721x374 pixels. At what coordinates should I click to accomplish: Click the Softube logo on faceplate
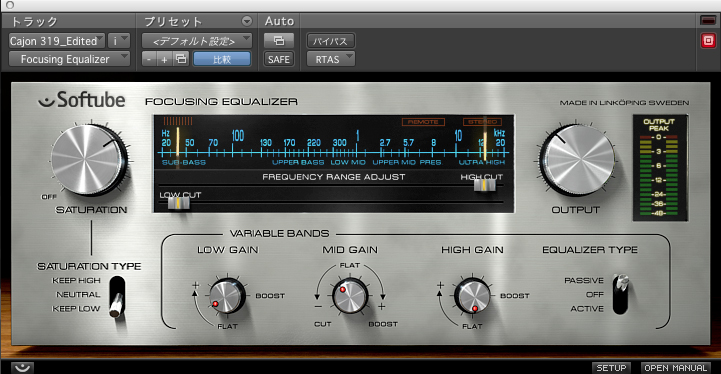coord(81,100)
